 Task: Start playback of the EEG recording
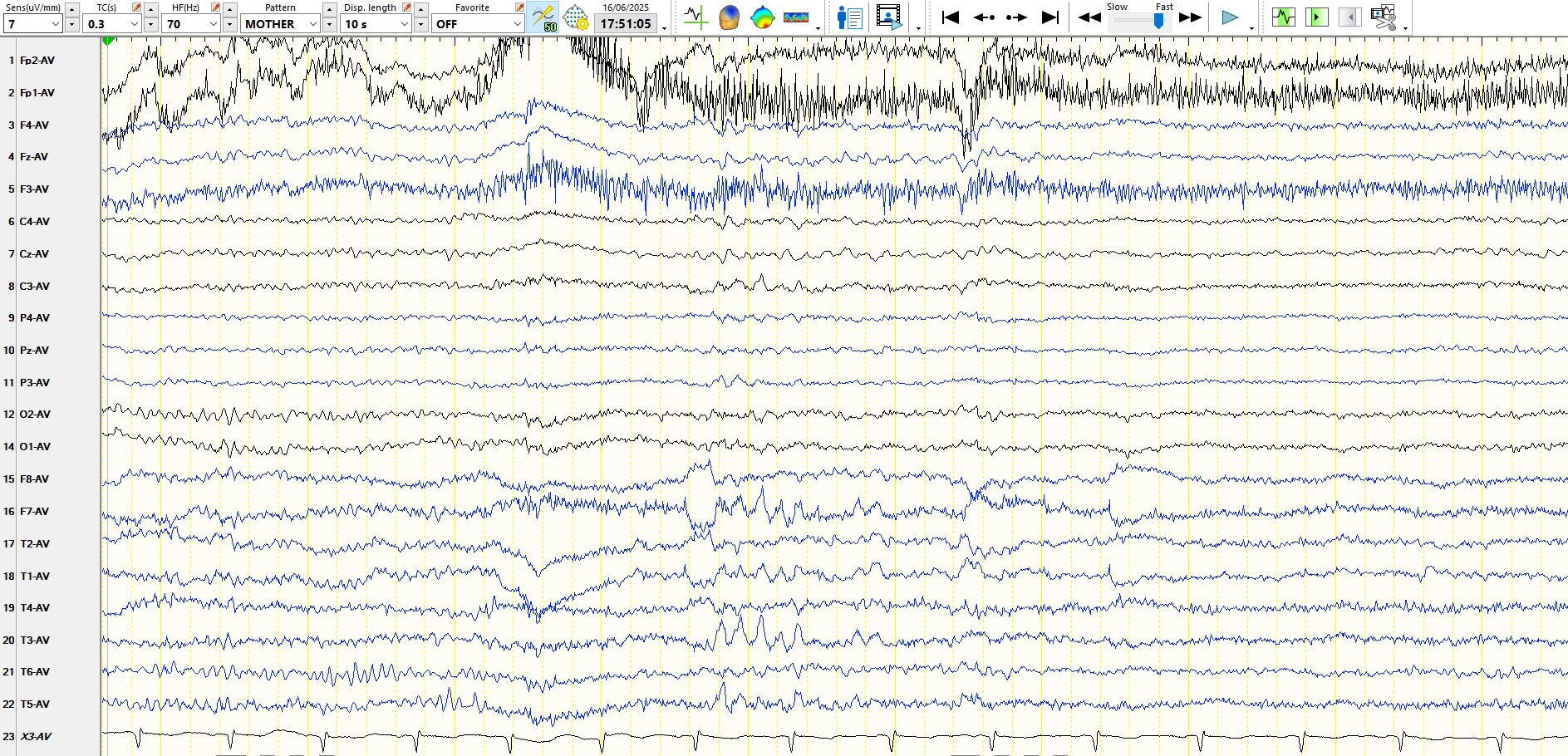(x=1230, y=17)
